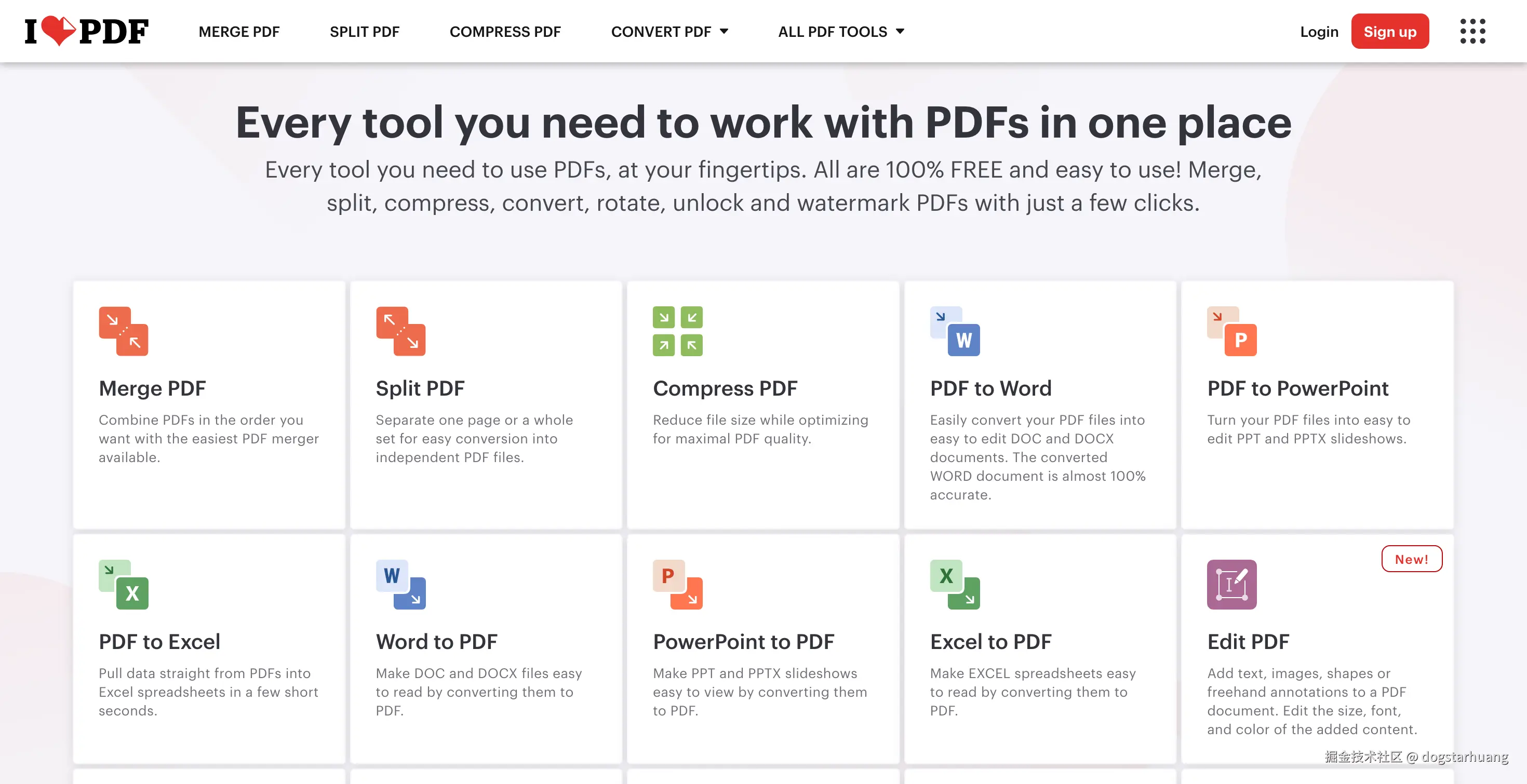Open Merge PDF in the navigation bar

coord(239,32)
